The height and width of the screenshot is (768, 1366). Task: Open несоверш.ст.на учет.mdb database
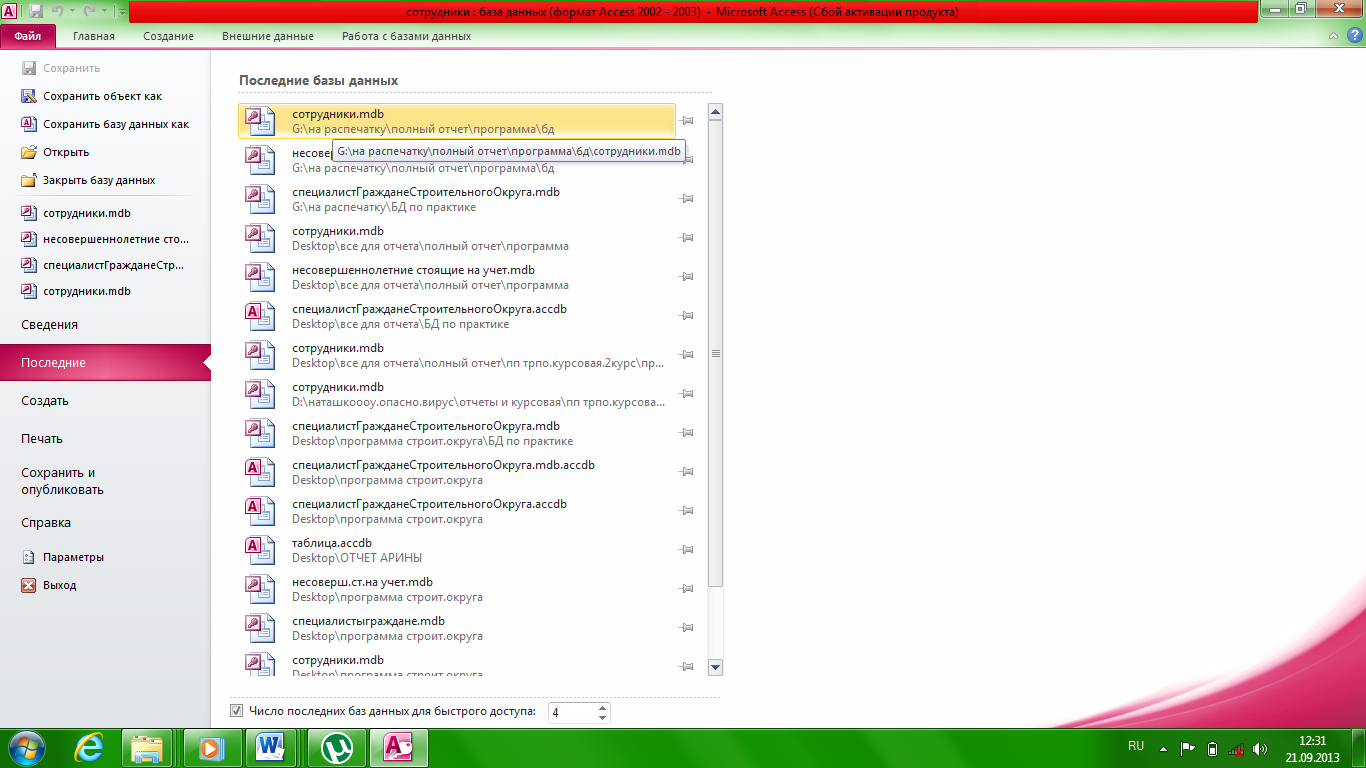click(457, 589)
